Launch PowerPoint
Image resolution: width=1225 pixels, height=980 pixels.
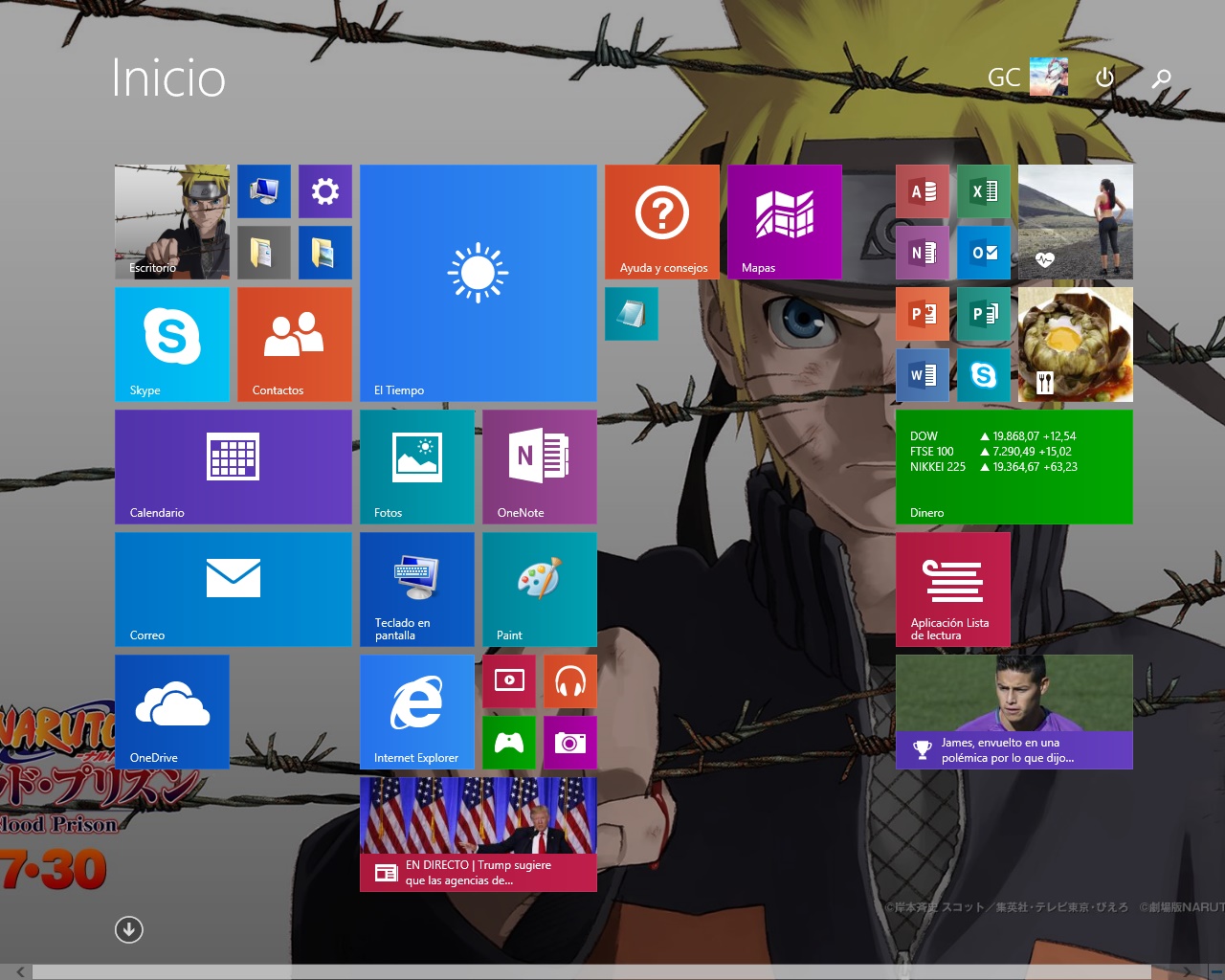click(x=922, y=313)
